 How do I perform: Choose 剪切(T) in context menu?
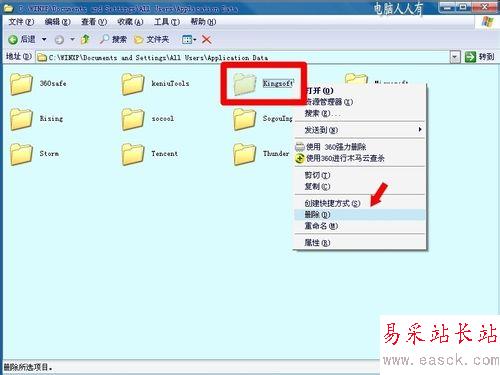(359, 175)
